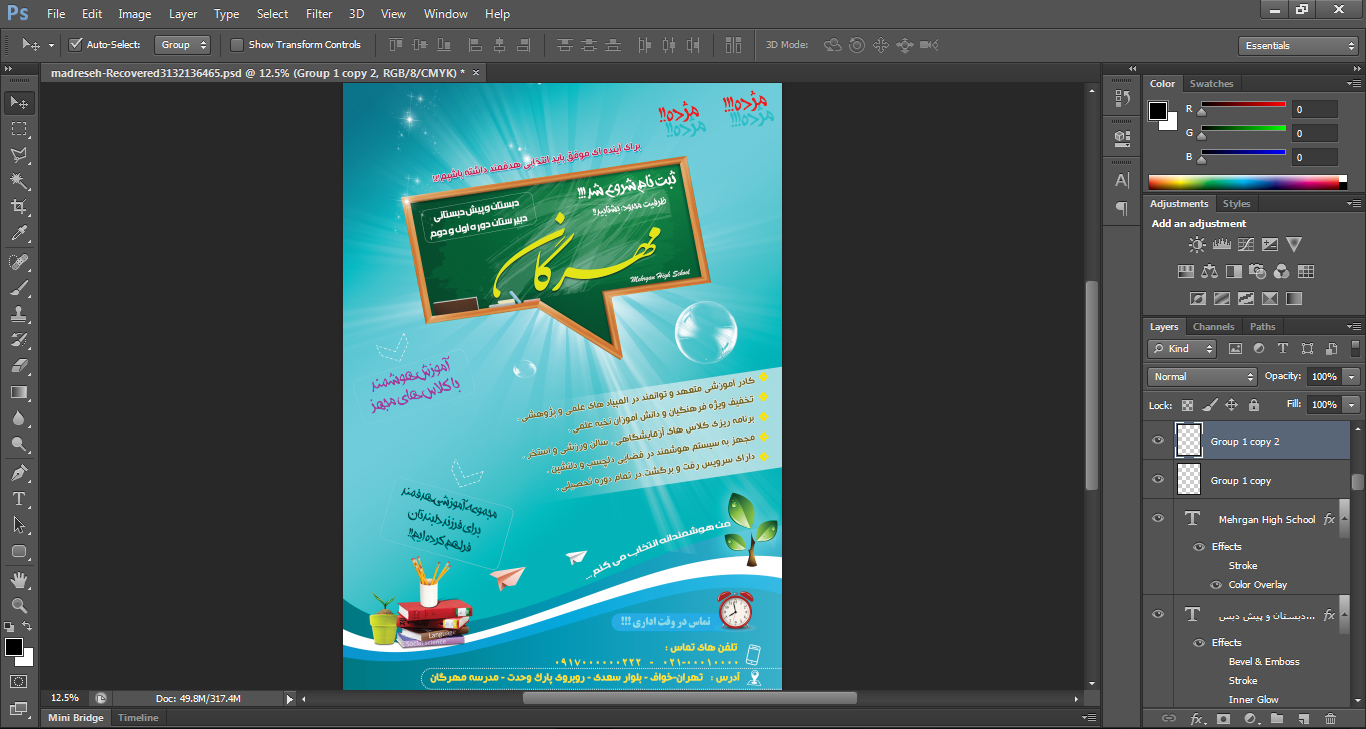The width and height of the screenshot is (1366, 729).
Task: Activate the Zoom tool
Action: click(18, 605)
